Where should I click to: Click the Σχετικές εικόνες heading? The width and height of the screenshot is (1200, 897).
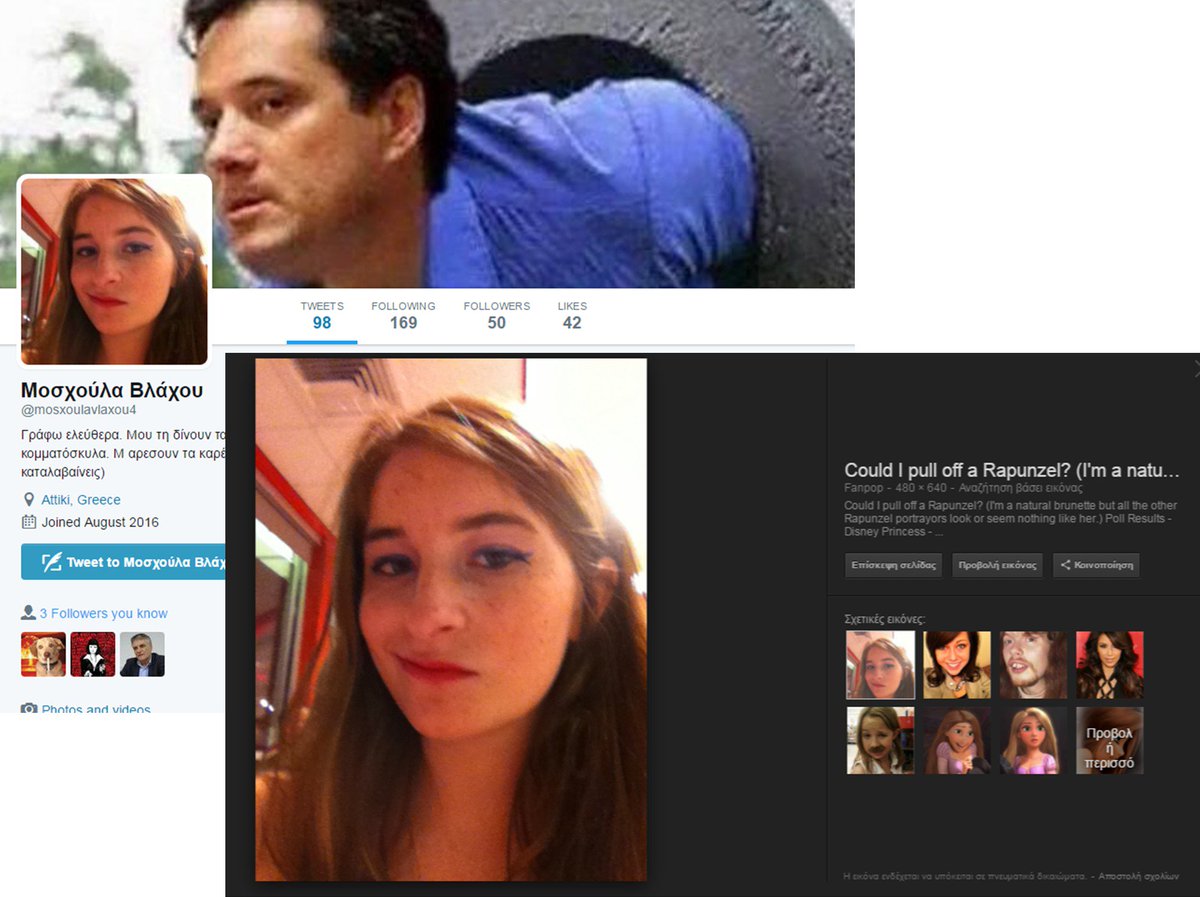885,620
